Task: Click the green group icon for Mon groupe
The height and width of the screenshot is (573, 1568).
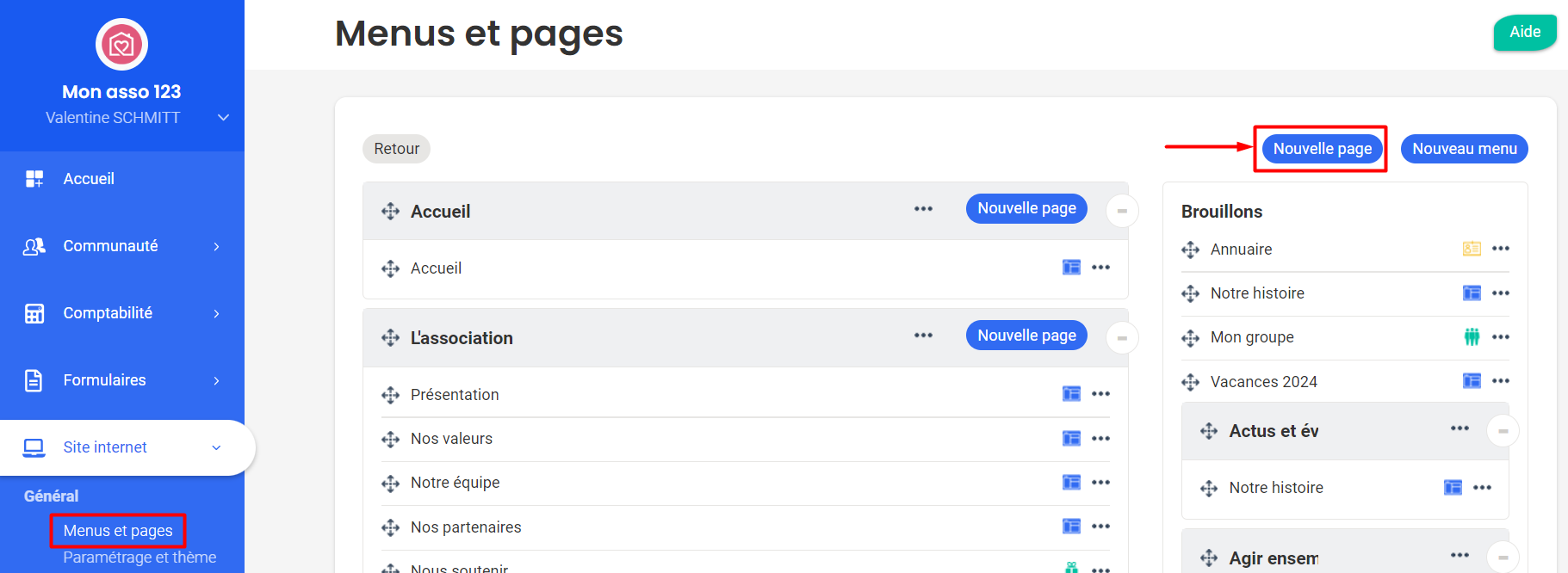Action: [1472, 337]
